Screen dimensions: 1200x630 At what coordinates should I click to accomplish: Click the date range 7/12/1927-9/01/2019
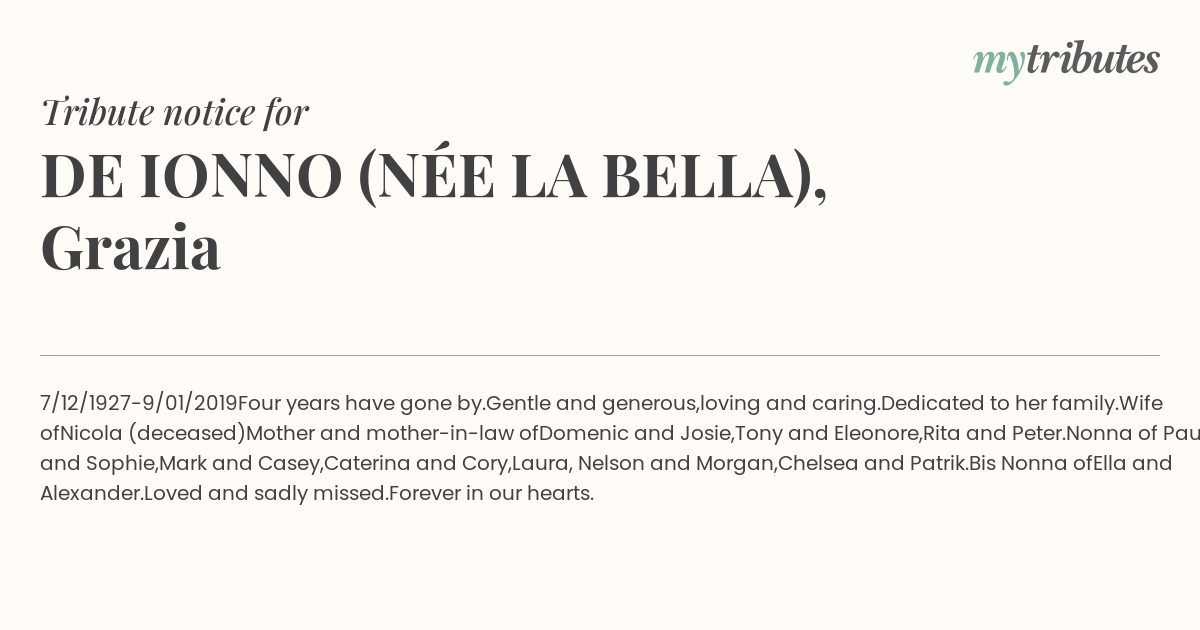point(139,403)
